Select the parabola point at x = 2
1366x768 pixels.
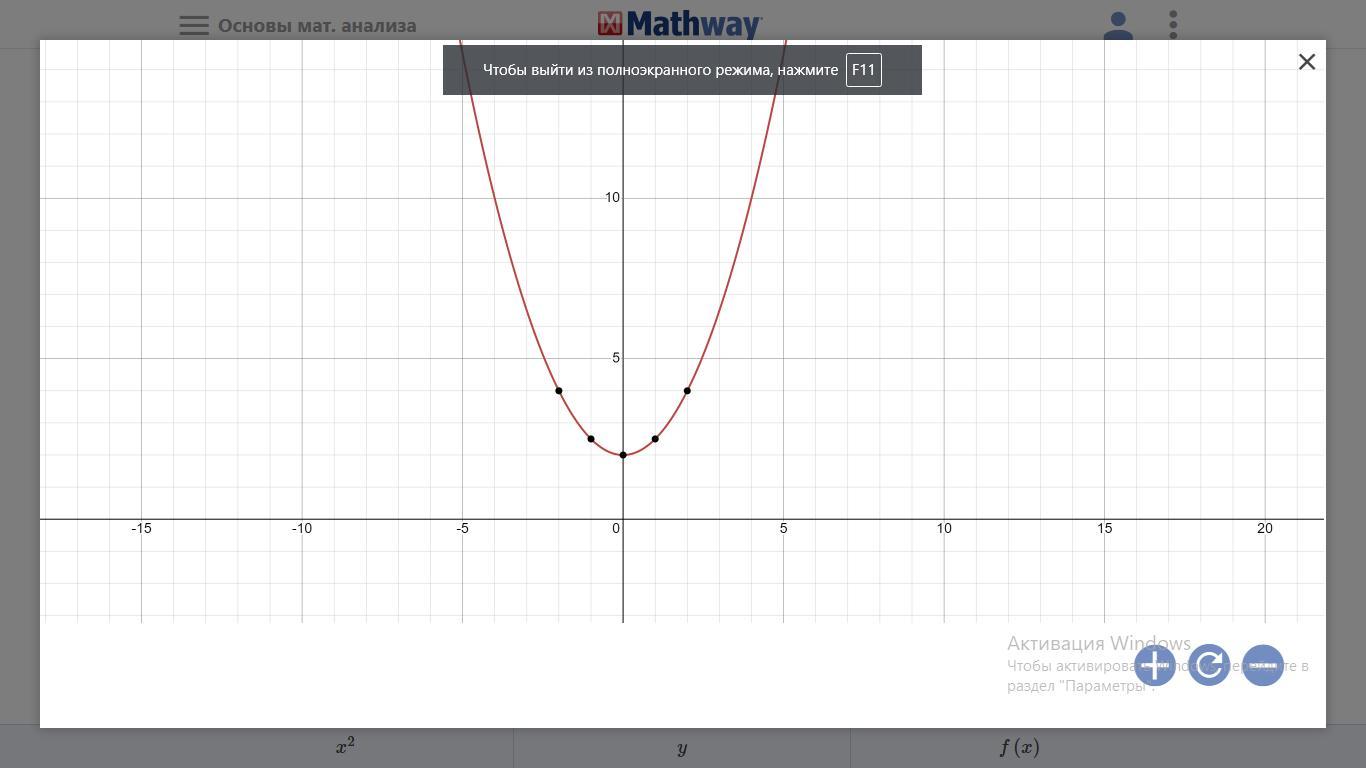click(687, 391)
